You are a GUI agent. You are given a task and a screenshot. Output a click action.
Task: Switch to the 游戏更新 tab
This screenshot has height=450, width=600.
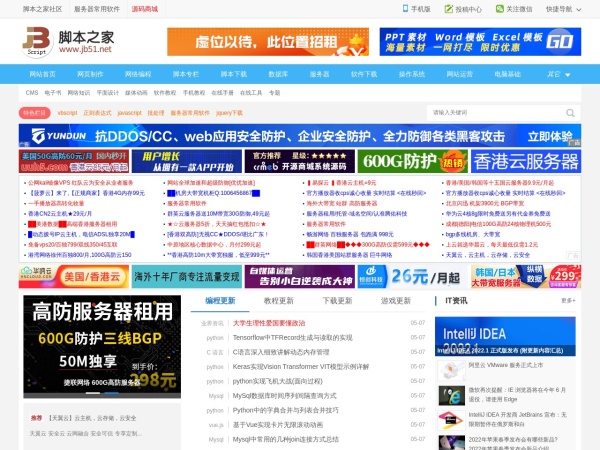click(395, 300)
